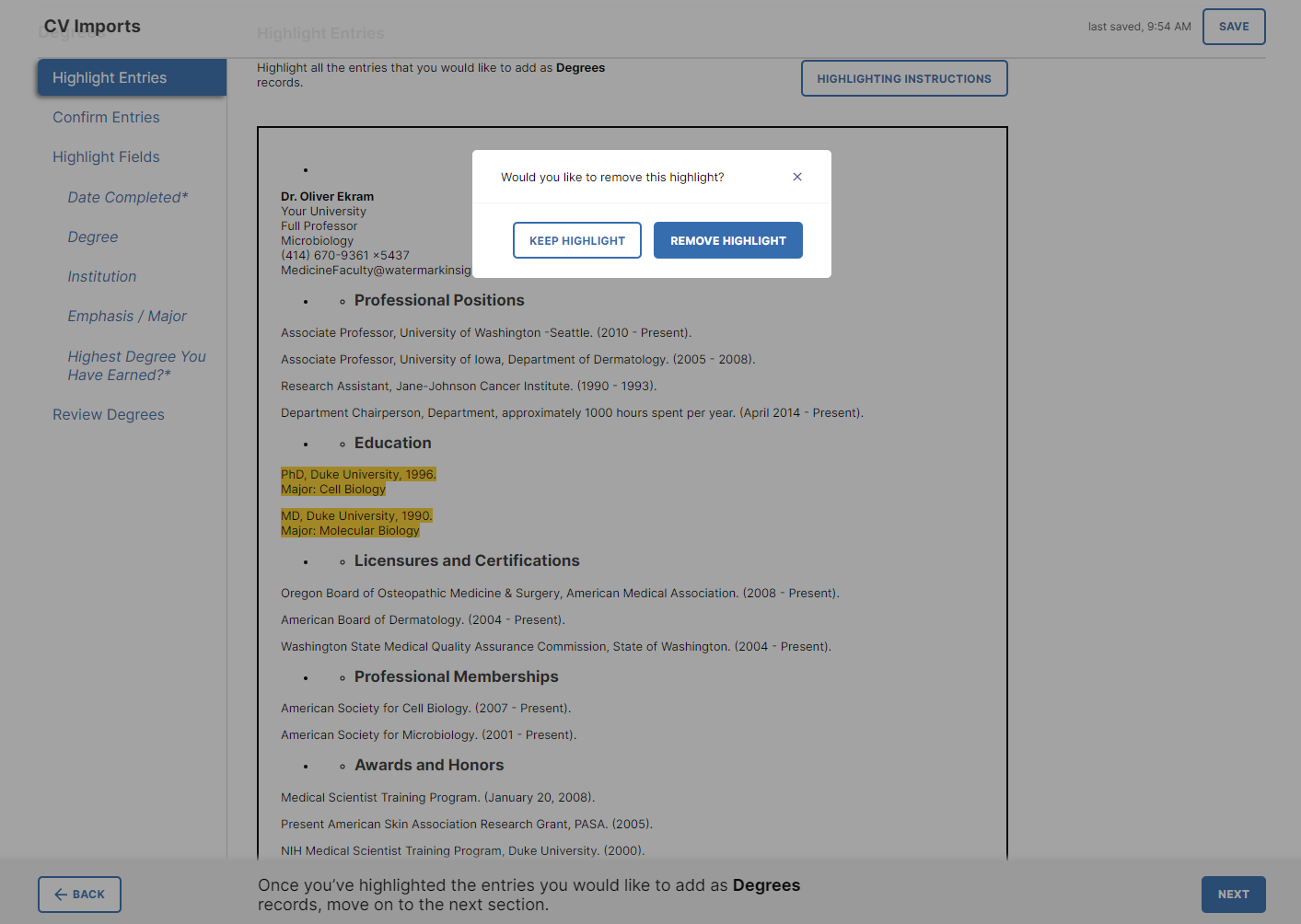Select the Emphasis / Major step
The width and height of the screenshot is (1301, 924).
(x=126, y=316)
